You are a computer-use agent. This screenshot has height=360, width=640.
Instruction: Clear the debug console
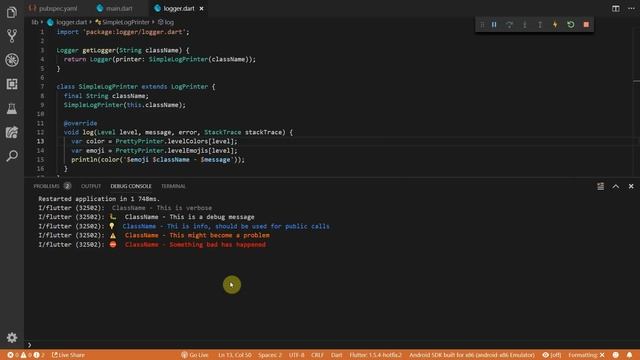click(600, 186)
